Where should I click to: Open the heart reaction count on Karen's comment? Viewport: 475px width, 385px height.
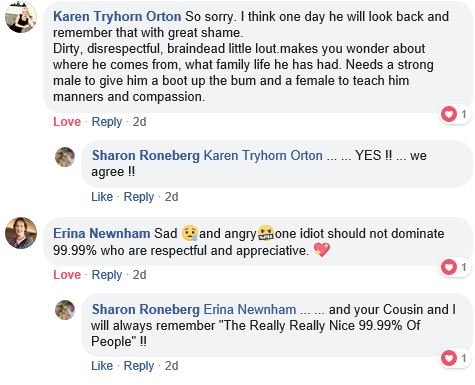455,115
